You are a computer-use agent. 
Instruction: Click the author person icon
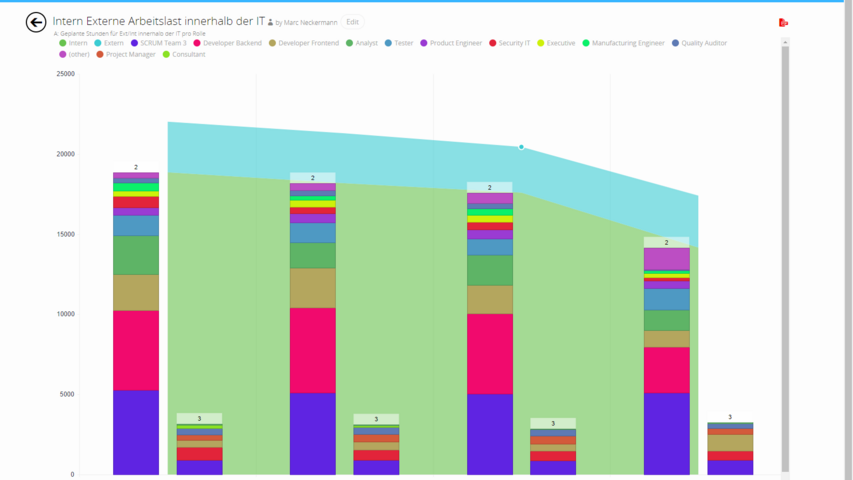[x=270, y=22]
